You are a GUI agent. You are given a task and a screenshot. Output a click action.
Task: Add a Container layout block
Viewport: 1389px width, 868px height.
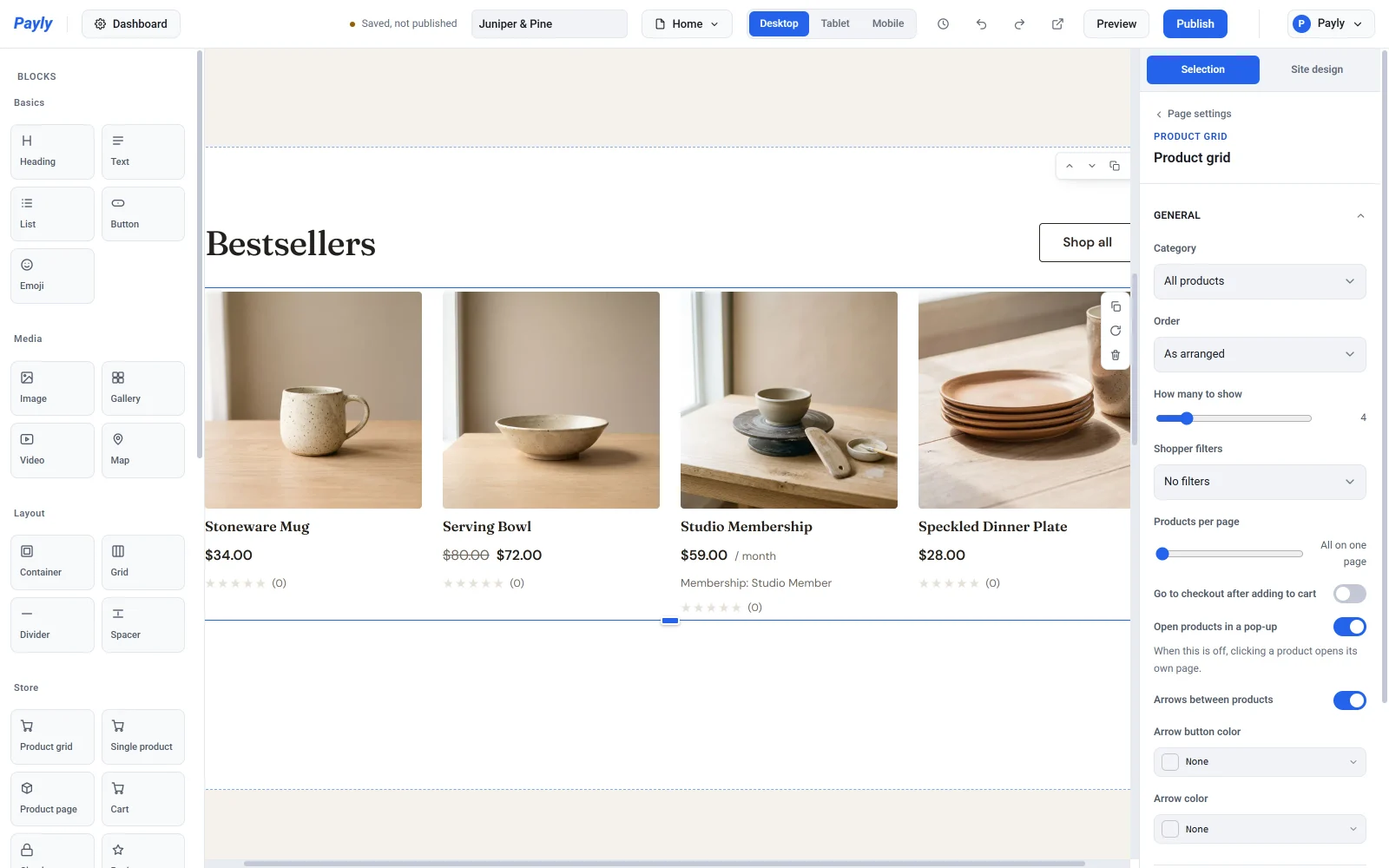pos(52,562)
